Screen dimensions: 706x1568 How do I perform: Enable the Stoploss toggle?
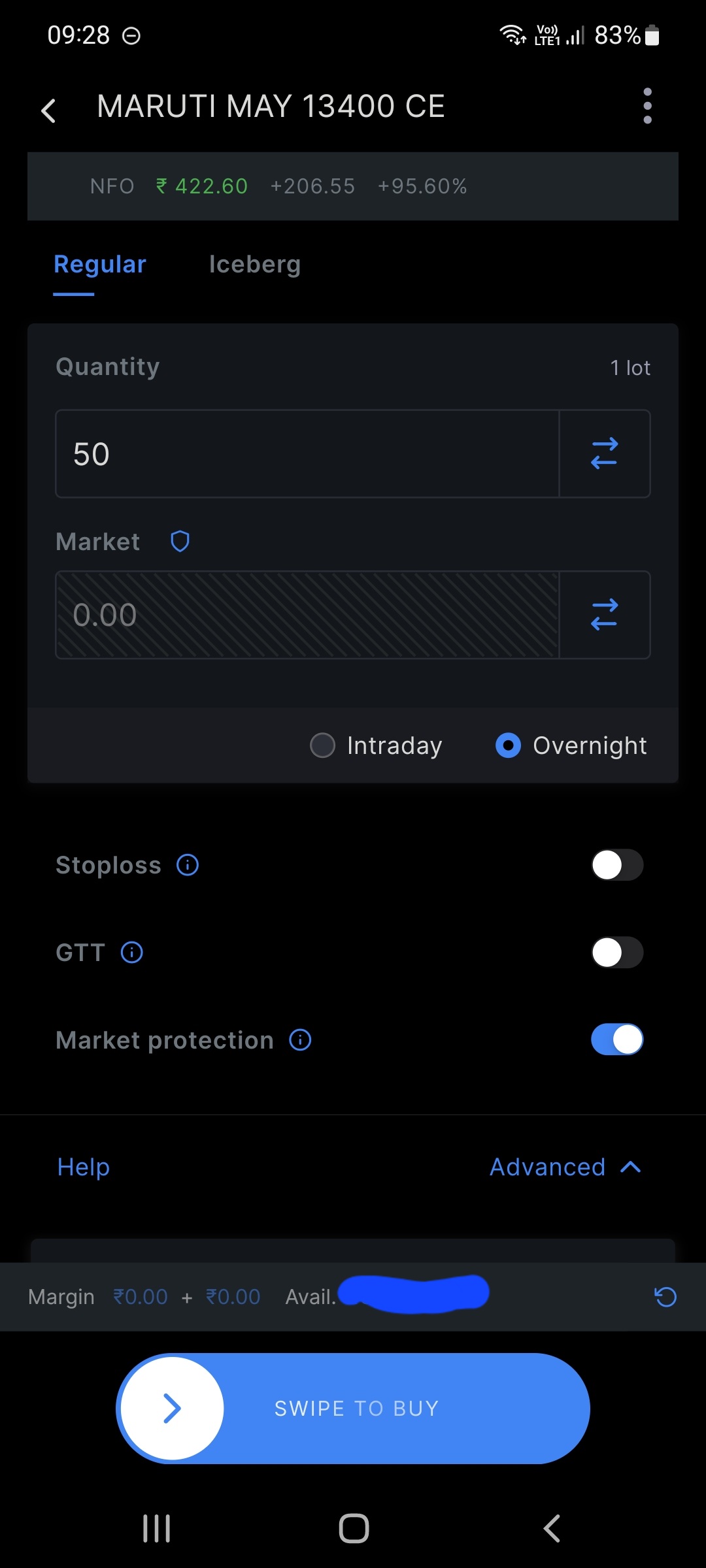tap(617, 865)
